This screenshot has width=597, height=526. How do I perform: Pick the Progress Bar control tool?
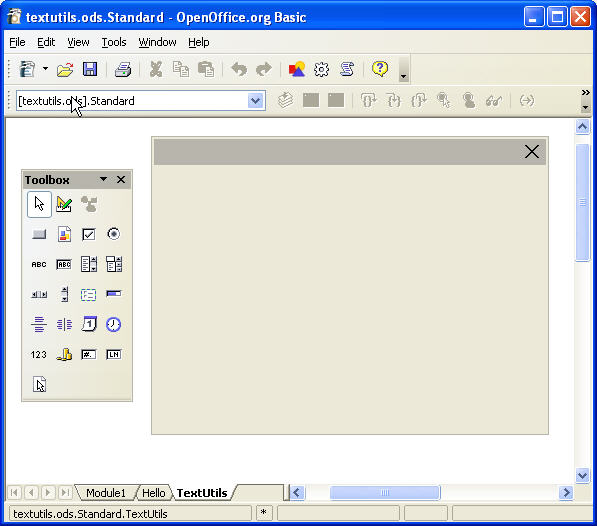click(113, 293)
